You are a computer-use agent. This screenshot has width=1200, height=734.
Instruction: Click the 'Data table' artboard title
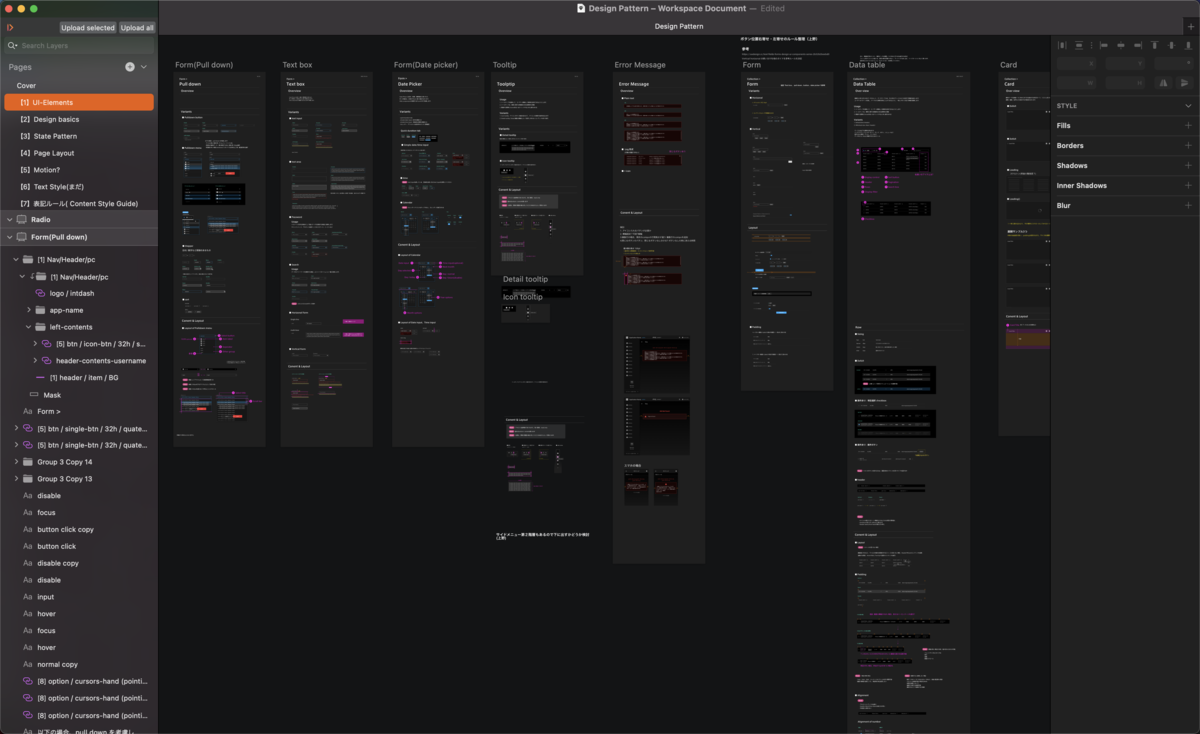[867, 65]
